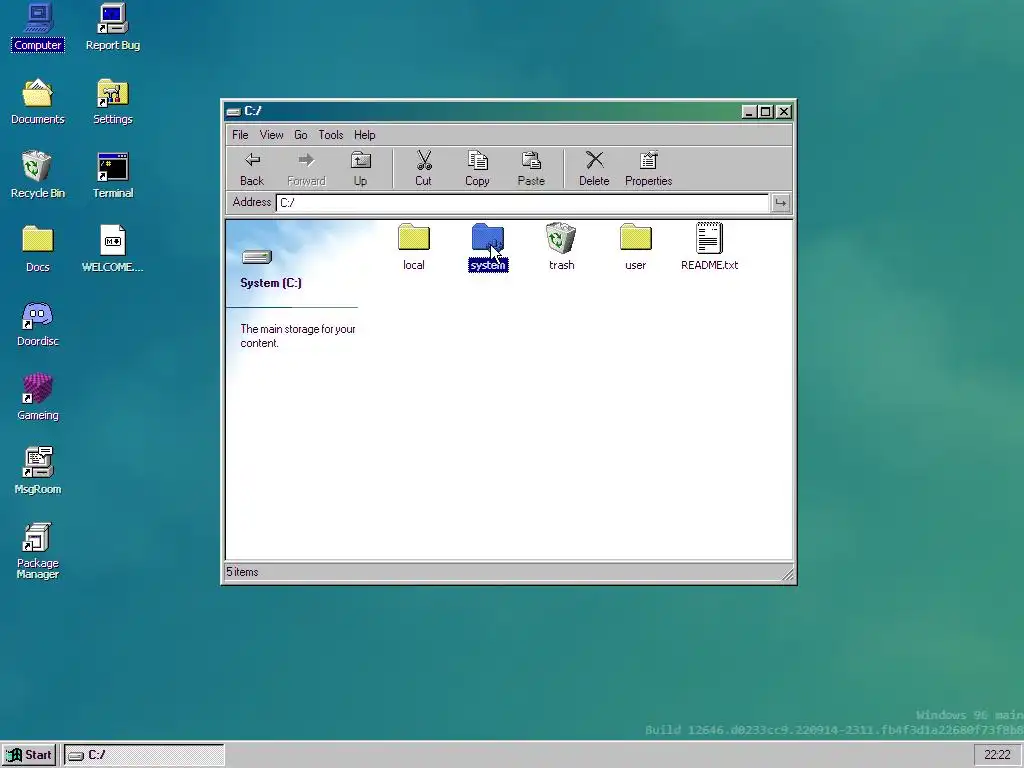Click the Copy toolbar icon
The height and width of the screenshot is (768, 1024).
pos(477,168)
